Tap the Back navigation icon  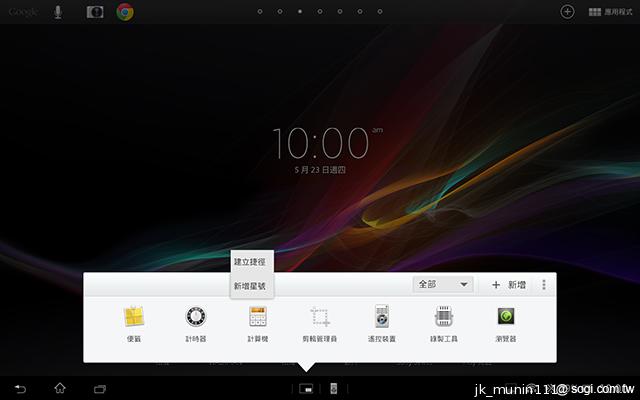(x=20, y=389)
